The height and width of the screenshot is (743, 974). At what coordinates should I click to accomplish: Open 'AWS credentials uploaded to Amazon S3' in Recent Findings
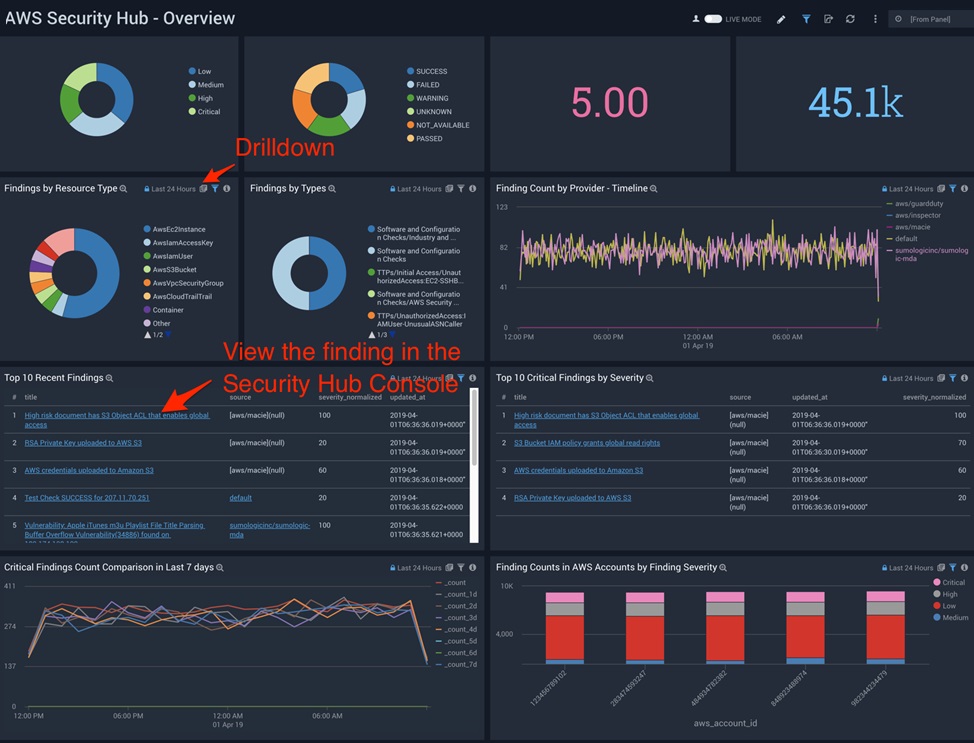[x=89, y=470]
